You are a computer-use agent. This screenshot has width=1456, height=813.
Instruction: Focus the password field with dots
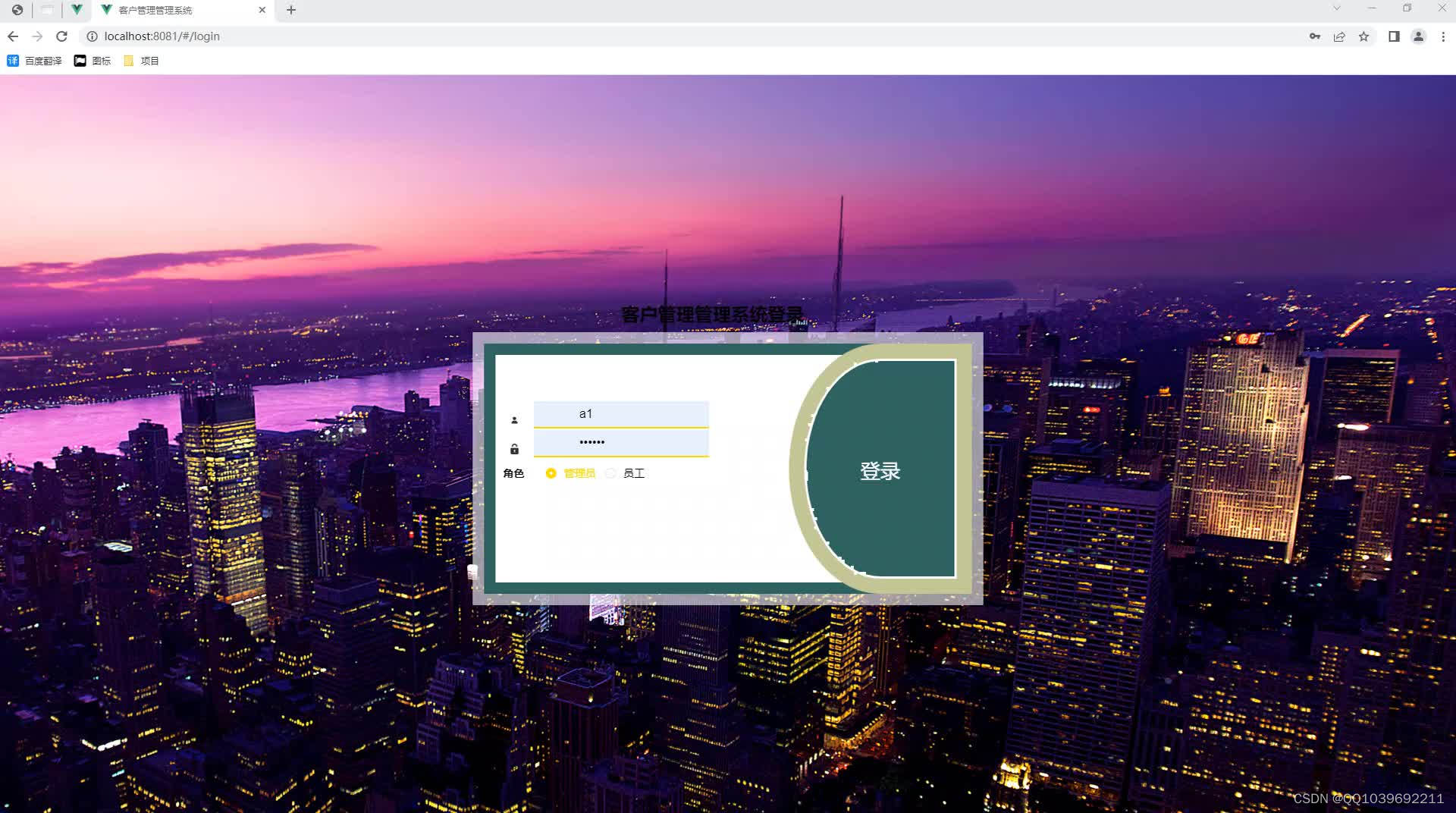pyautogui.click(x=621, y=442)
